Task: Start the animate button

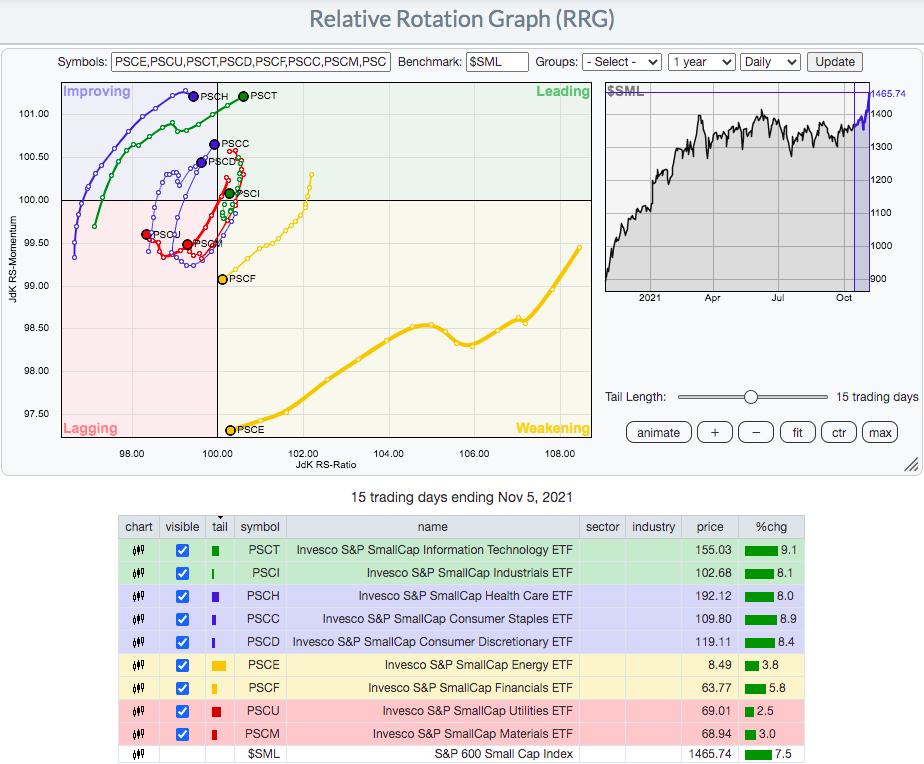Action: (x=658, y=432)
